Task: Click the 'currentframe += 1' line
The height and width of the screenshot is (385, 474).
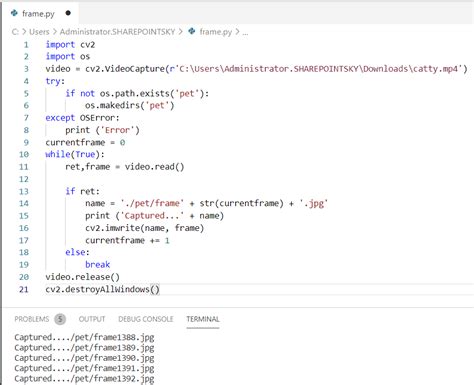Action: 127,240
